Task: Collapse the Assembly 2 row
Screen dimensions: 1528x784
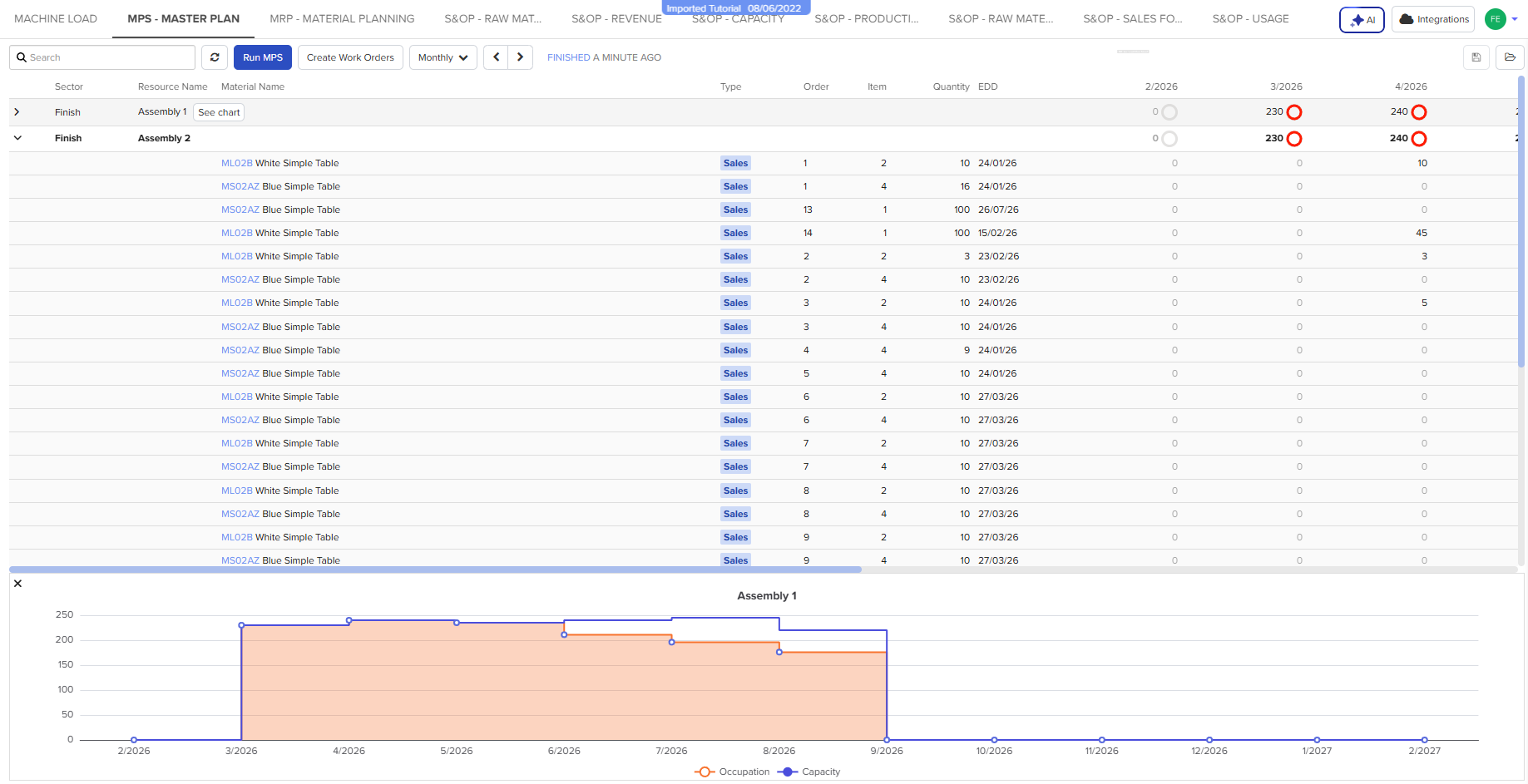Action: [x=17, y=138]
